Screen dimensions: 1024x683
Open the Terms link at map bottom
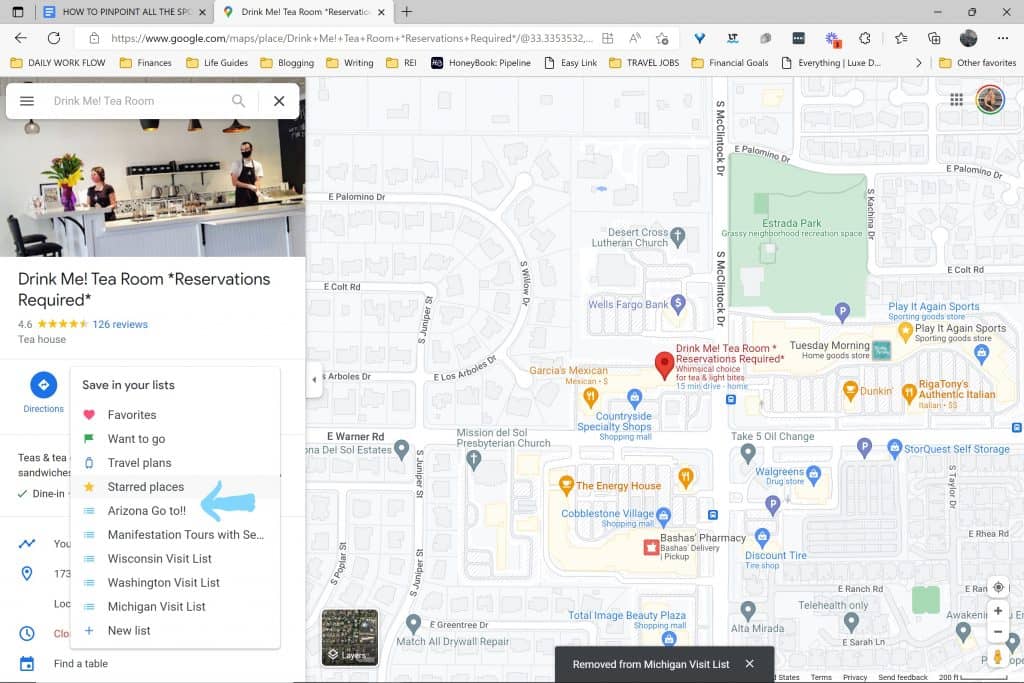click(x=821, y=677)
